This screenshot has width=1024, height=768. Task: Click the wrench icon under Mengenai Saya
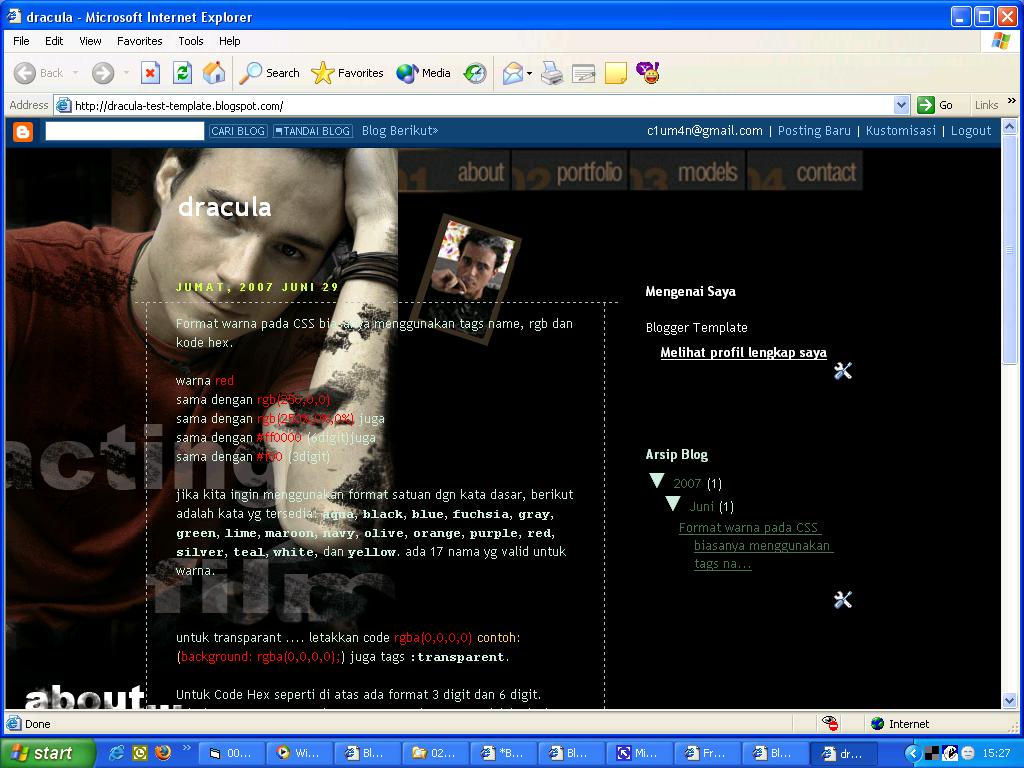(x=842, y=371)
